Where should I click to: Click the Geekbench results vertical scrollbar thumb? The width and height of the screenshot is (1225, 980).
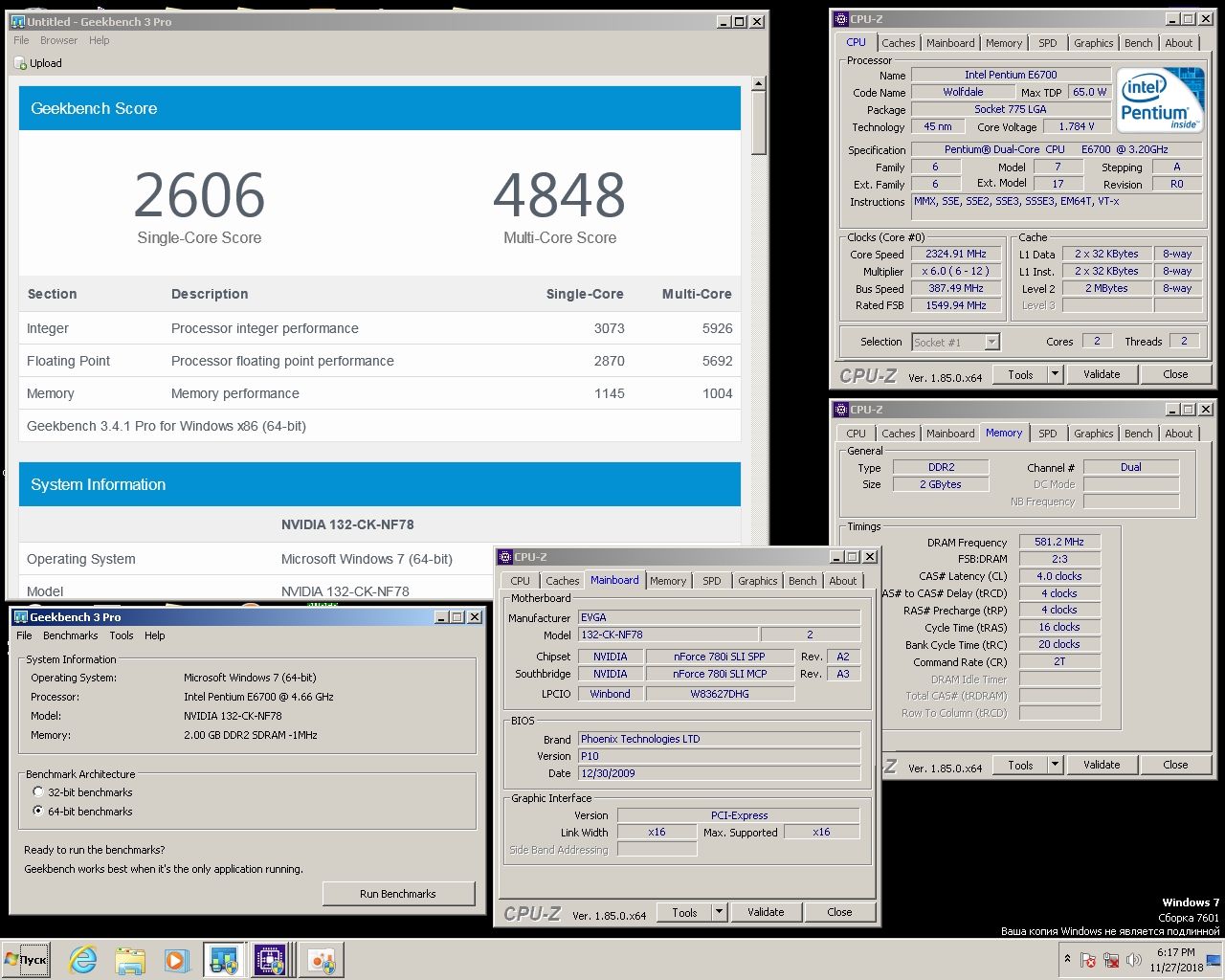click(759, 123)
